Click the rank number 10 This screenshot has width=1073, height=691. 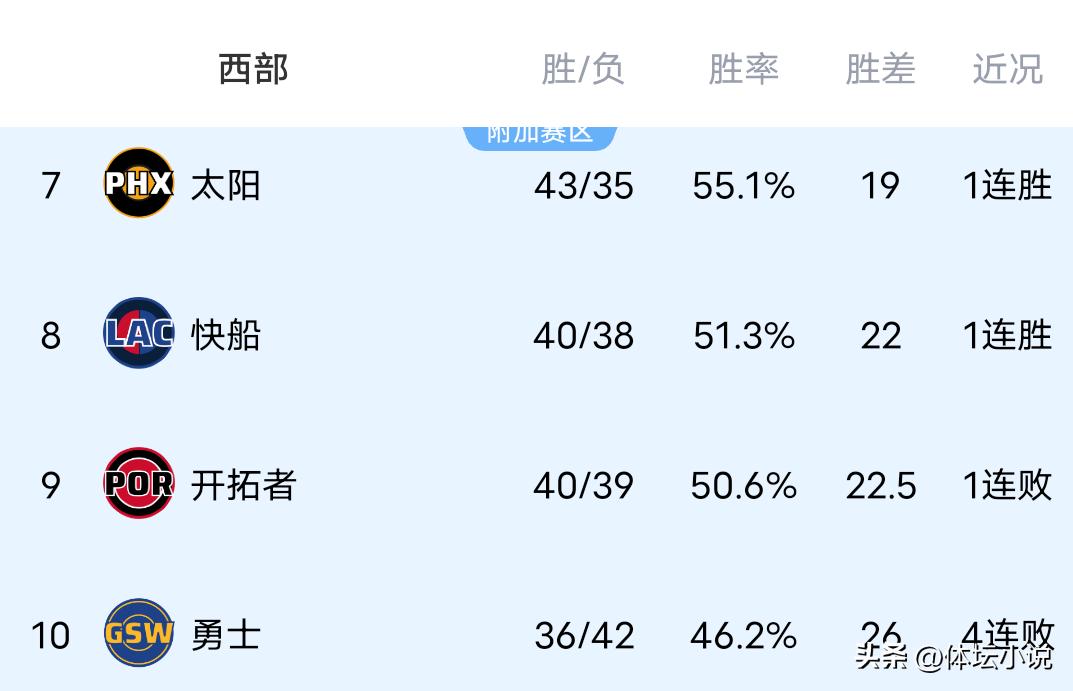(50, 635)
